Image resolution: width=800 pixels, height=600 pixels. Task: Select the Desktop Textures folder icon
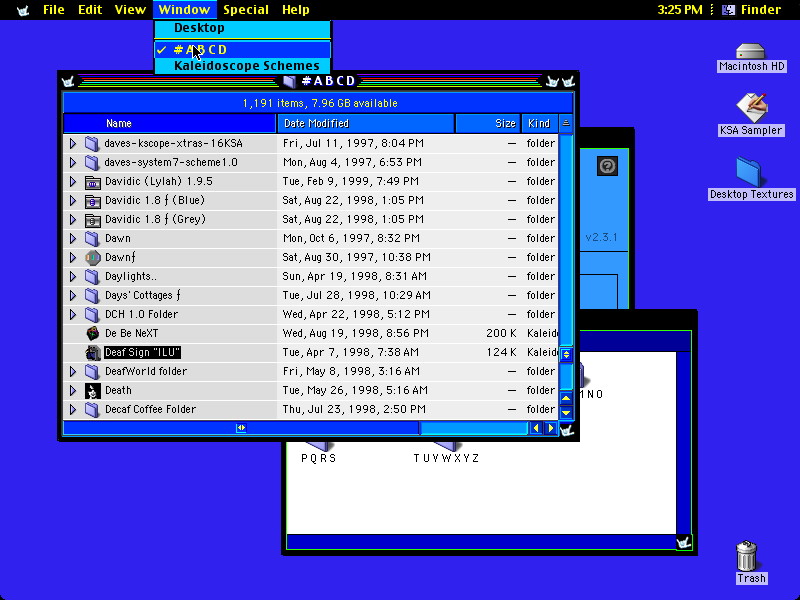(749, 172)
